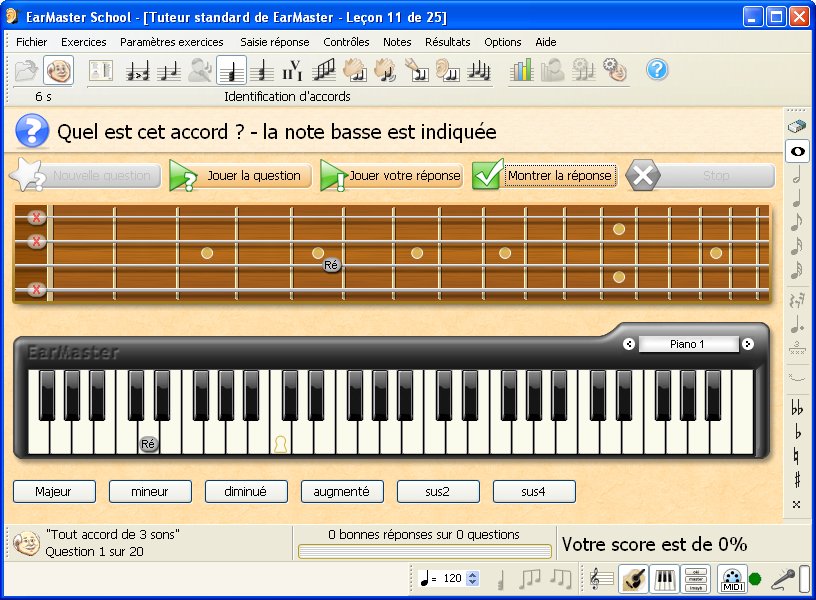816x600 pixels.
Task: Select the eraser tool in right sidebar
Action: coord(797,127)
